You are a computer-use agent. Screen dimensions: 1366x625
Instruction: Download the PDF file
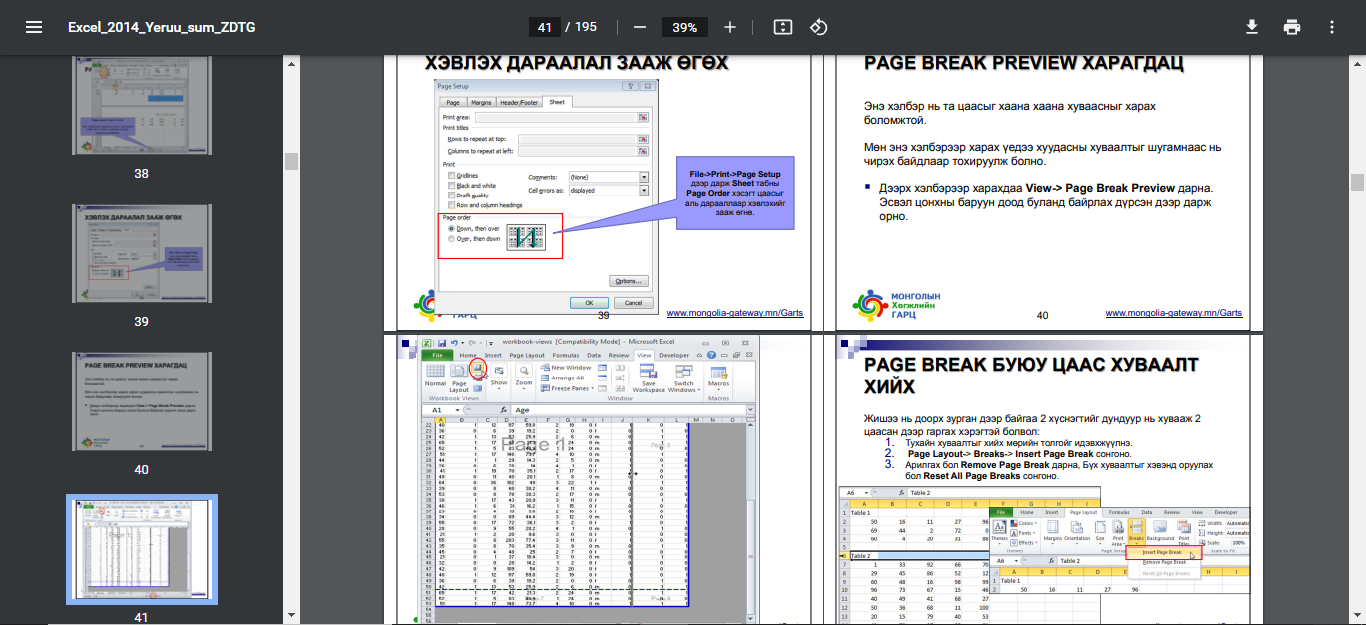click(1251, 27)
